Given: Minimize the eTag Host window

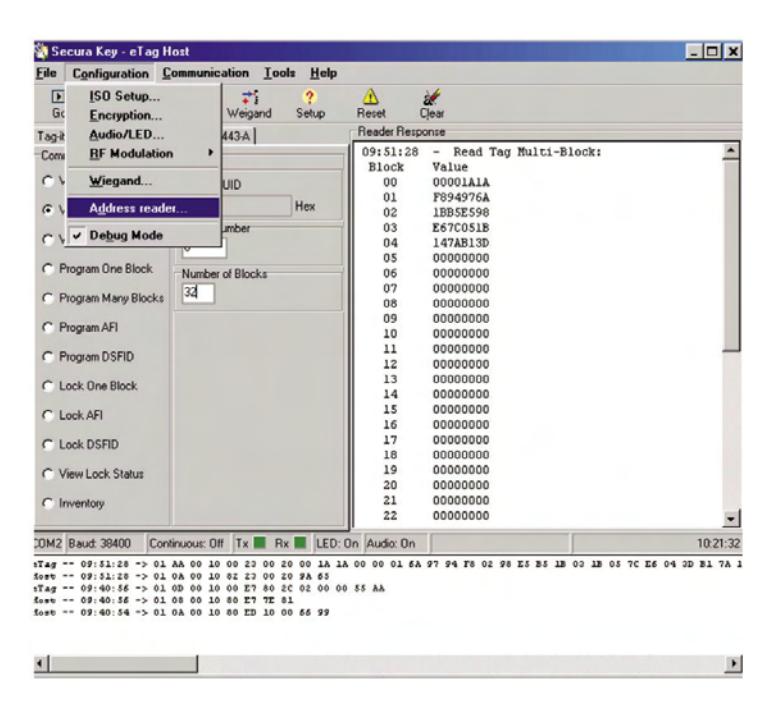Looking at the screenshot, I should click(x=694, y=51).
